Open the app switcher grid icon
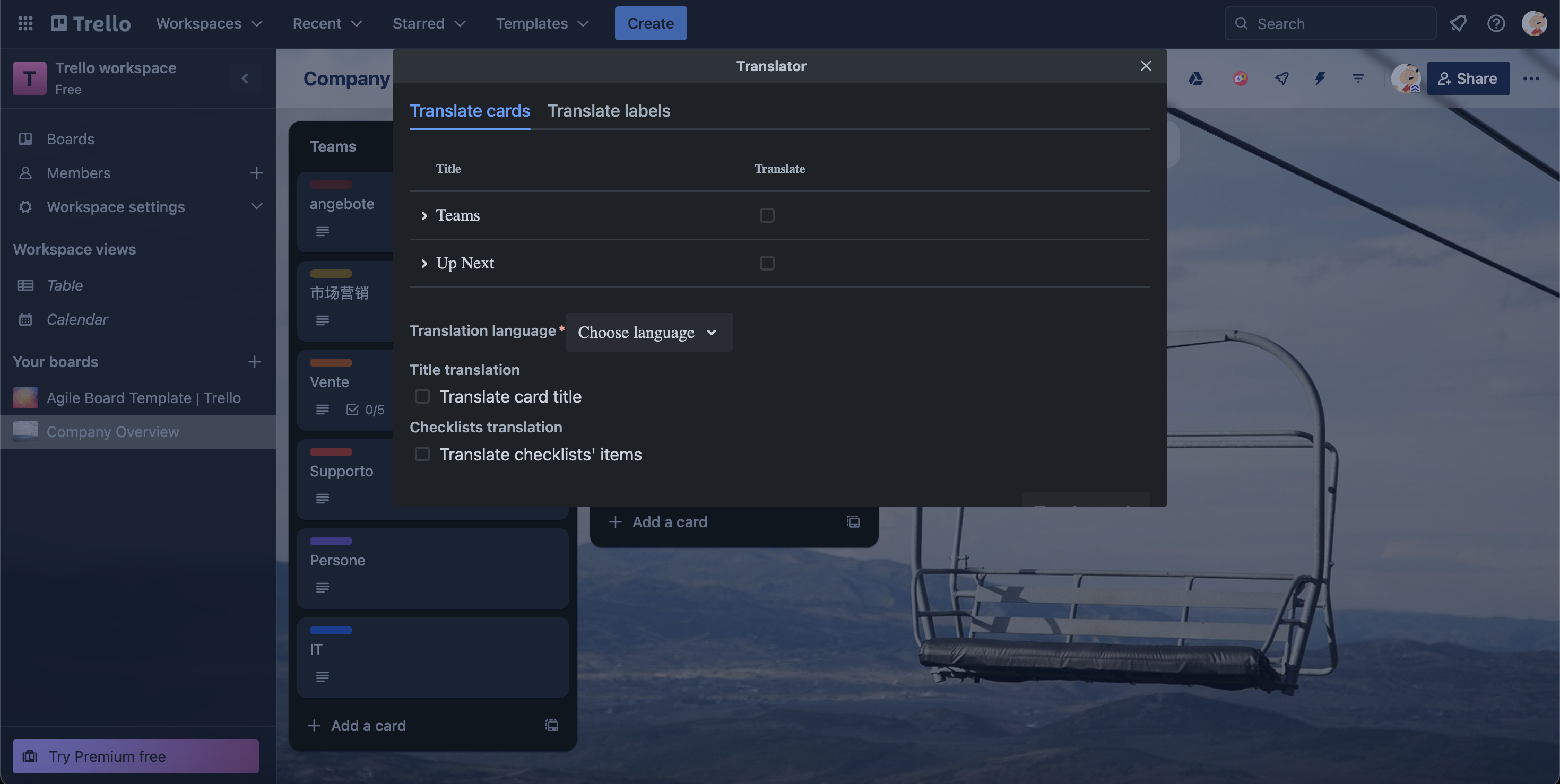The width and height of the screenshot is (1560, 784). [25, 24]
